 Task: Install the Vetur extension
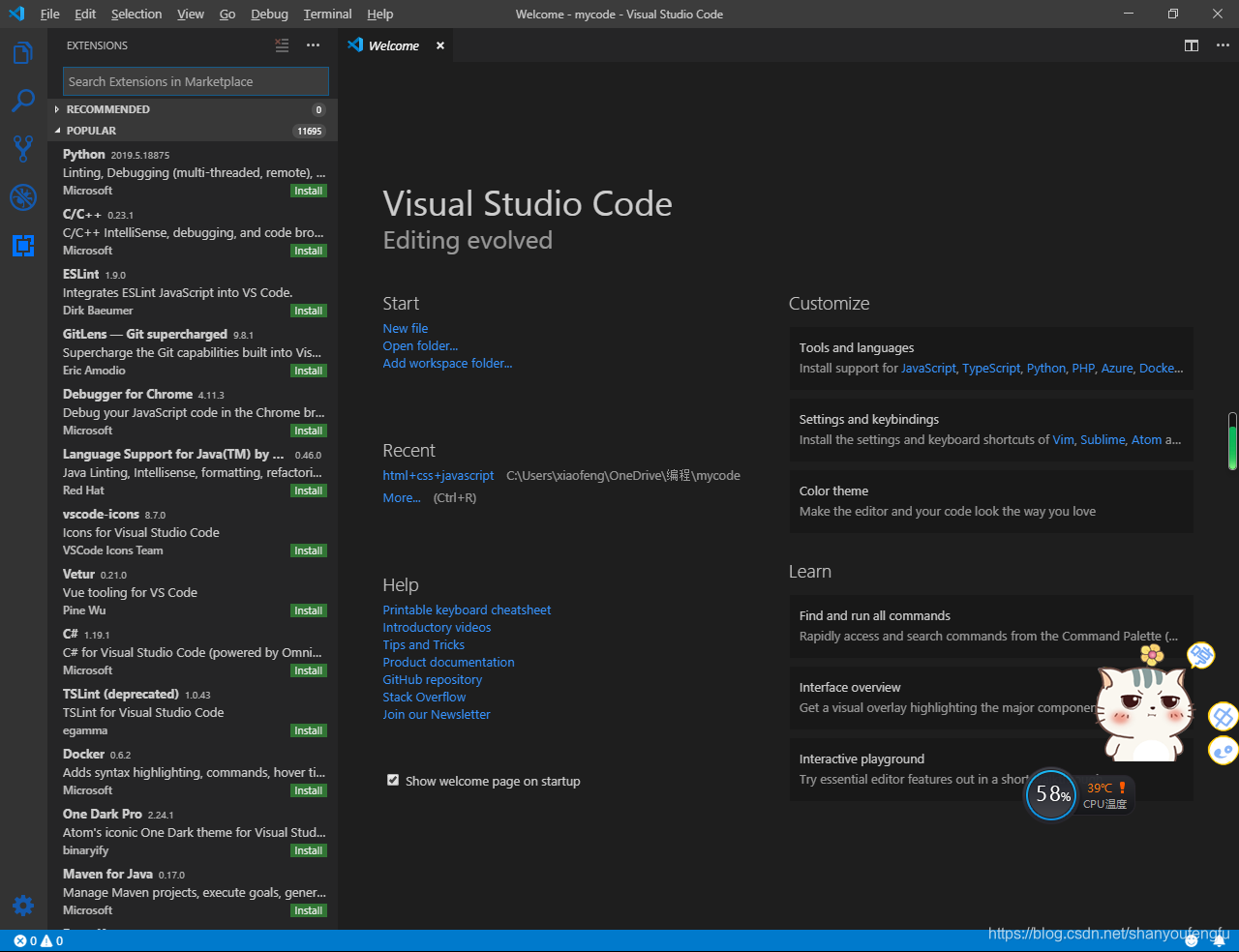[309, 610]
